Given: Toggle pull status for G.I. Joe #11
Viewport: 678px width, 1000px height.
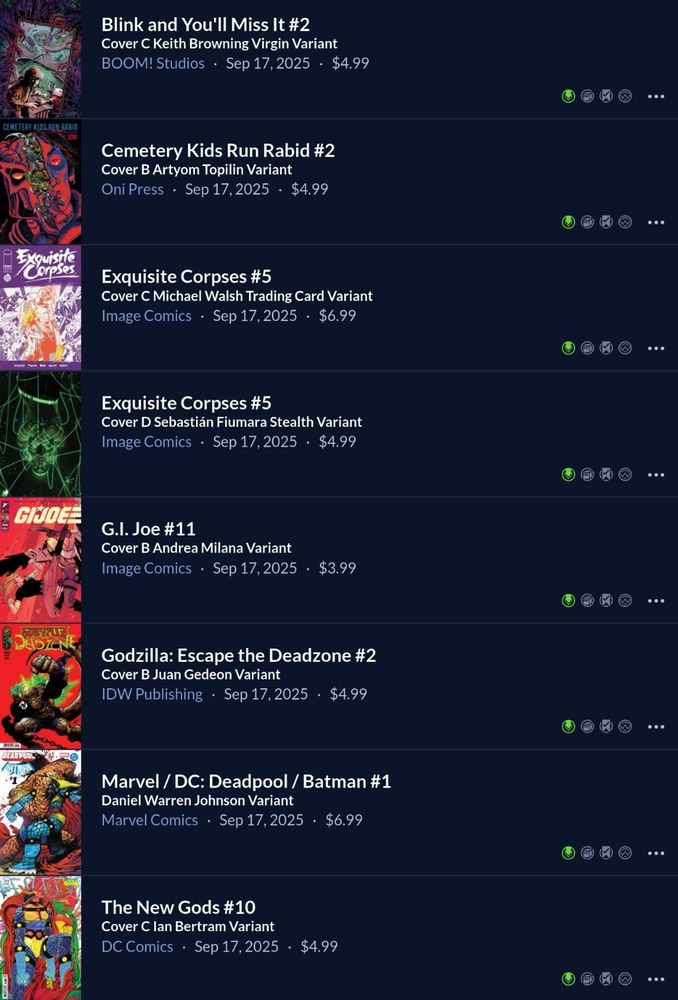Looking at the screenshot, I should 568,601.
